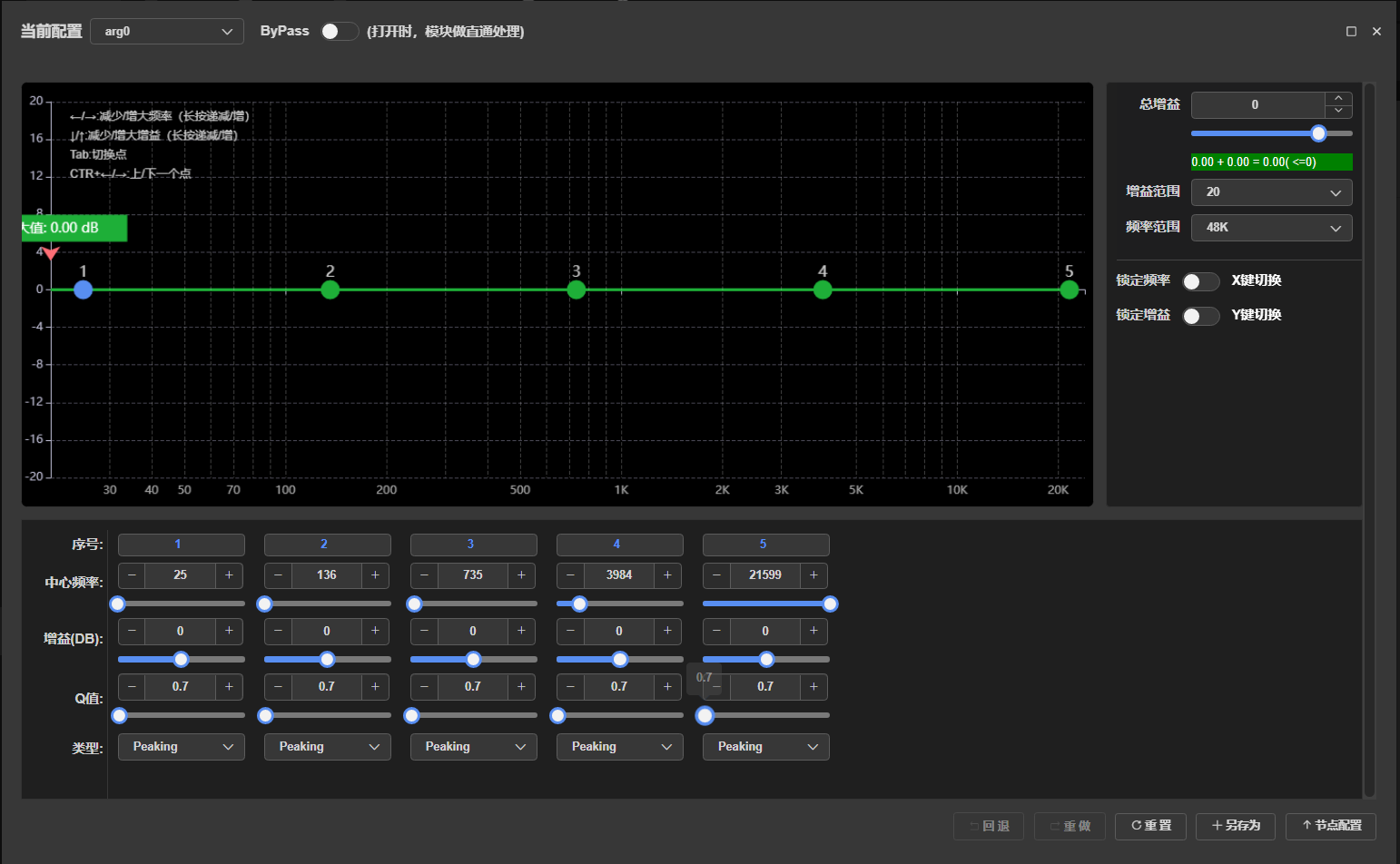The height and width of the screenshot is (864, 1400).
Task: Decrease band 4 gain with minus icon
Action: [570, 632]
